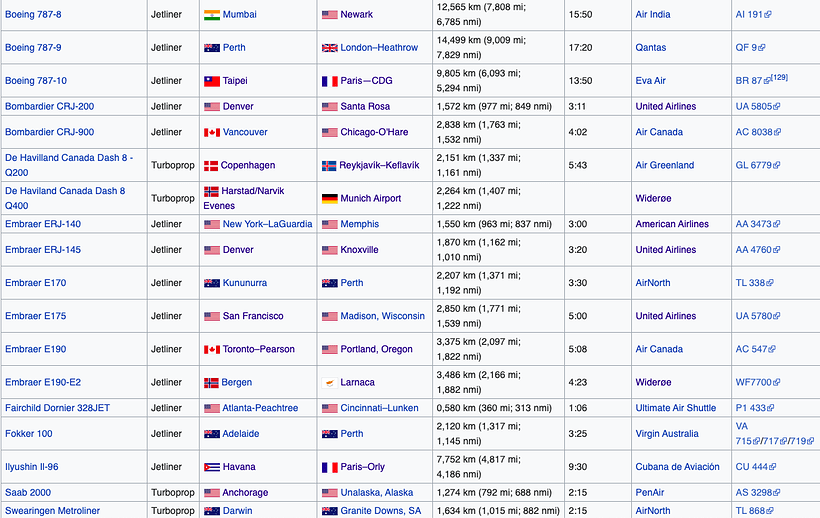Click the US flag icon beside Newark

329,15
